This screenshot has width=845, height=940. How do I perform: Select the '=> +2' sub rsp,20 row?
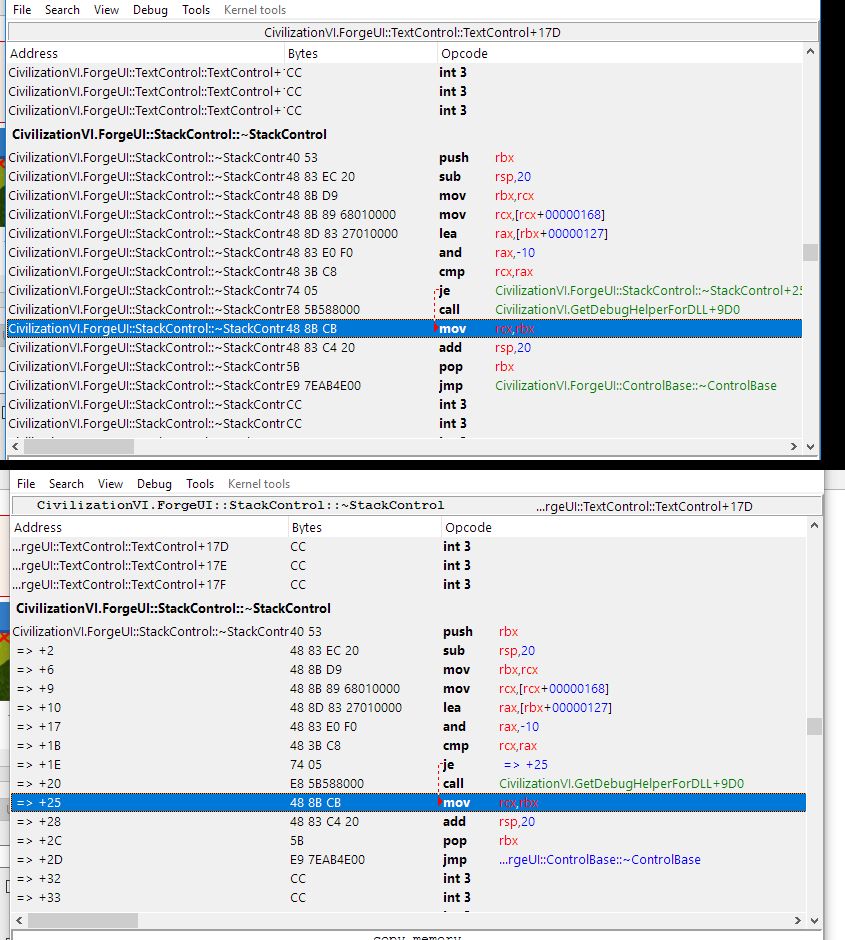click(x=409, y=650)
